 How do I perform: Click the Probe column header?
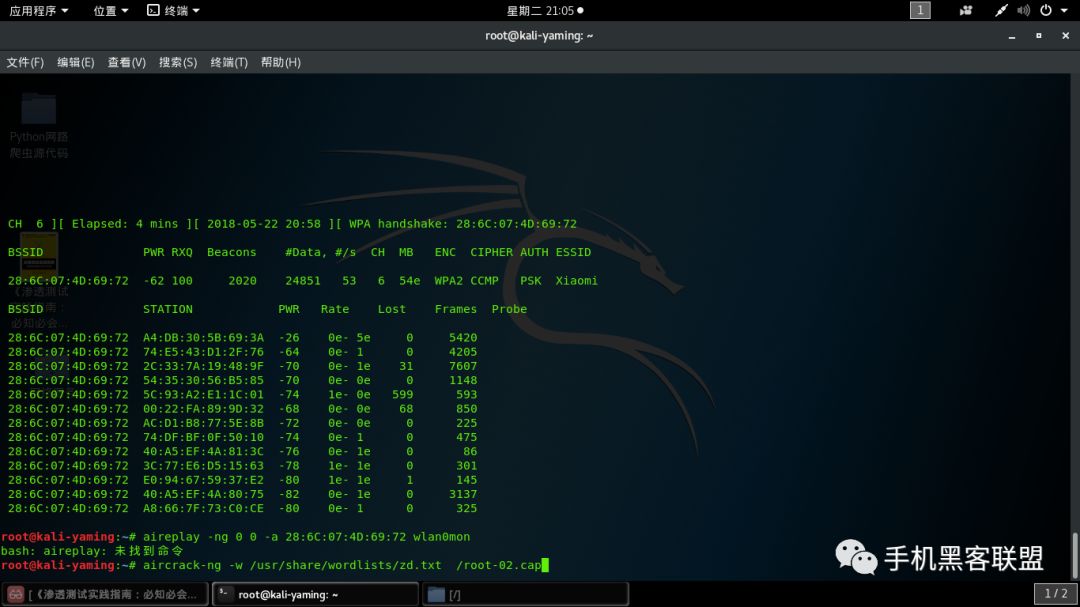pos(509,309)
